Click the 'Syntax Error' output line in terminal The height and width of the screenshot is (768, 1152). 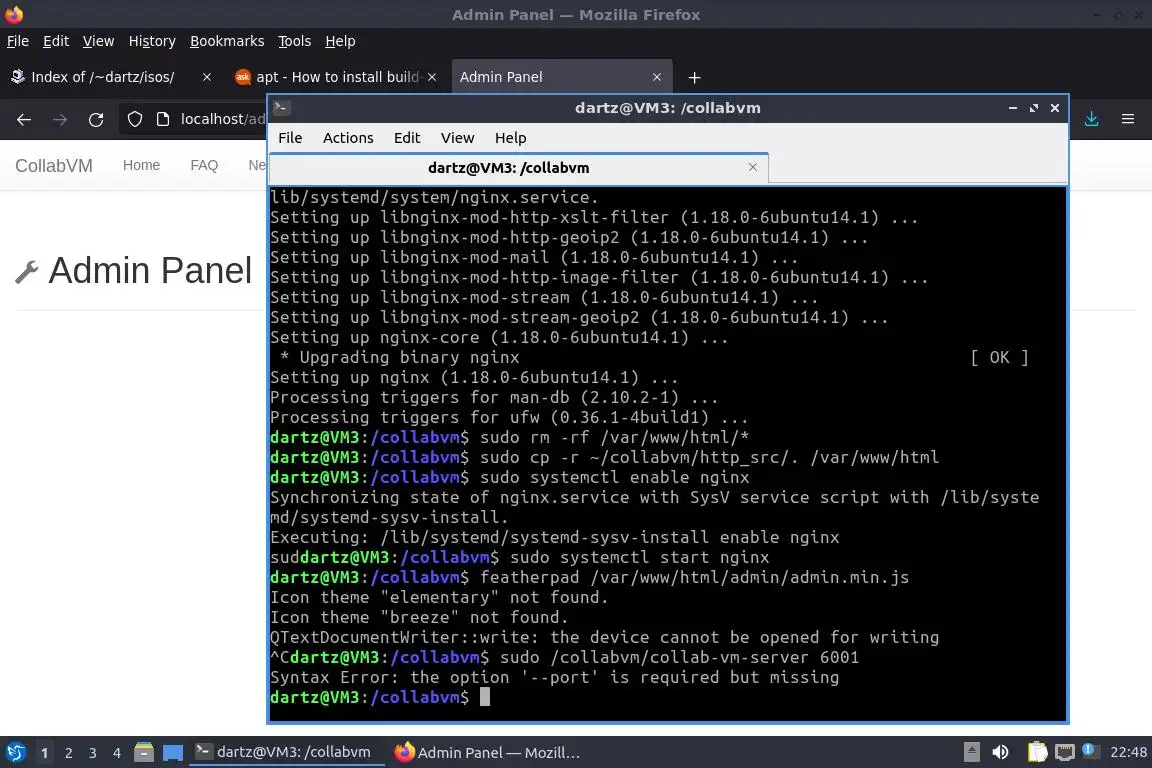coord(555,678)
